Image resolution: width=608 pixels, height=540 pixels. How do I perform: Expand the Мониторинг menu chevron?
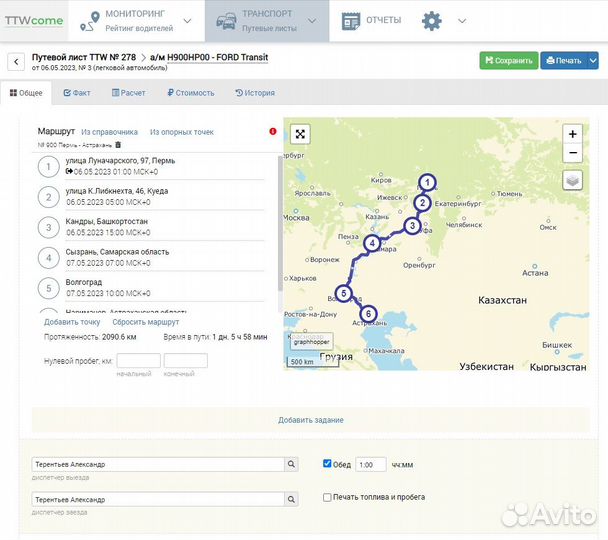[x=187, y=21]
